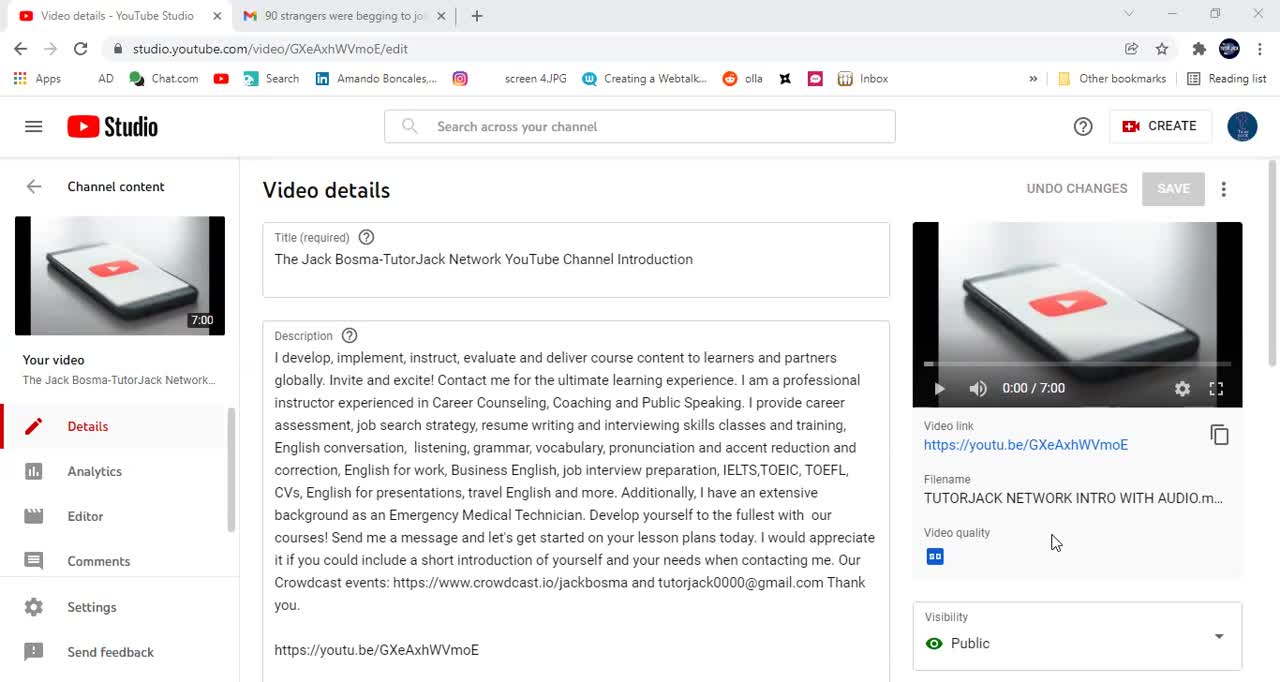
Task: Click the page vertical scrollbar
Action: click(x=1273, y=262)
